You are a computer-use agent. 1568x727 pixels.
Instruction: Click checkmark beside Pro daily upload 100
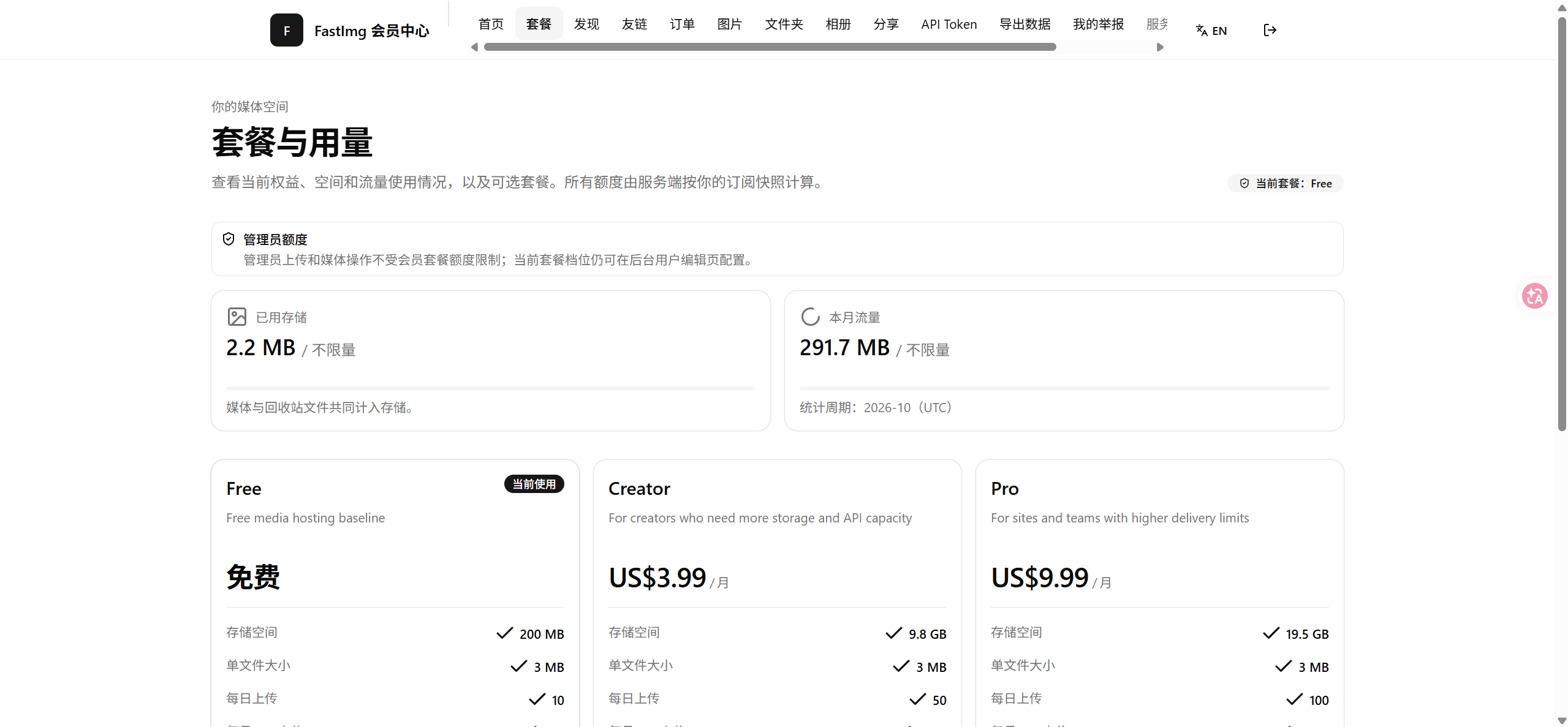coord(1294,699)
